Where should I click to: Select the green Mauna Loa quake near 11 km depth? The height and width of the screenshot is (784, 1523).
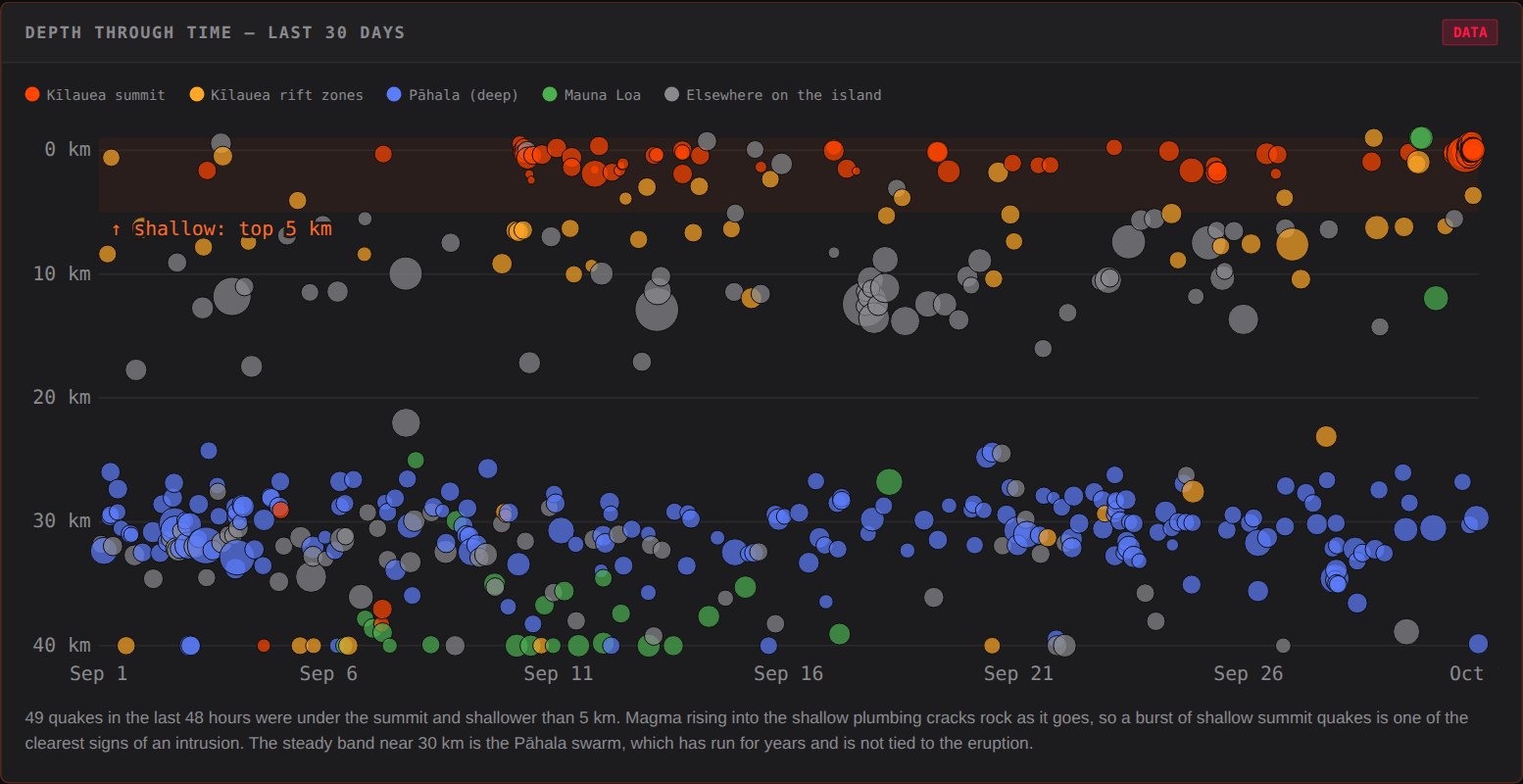(x=1436, y=298)
